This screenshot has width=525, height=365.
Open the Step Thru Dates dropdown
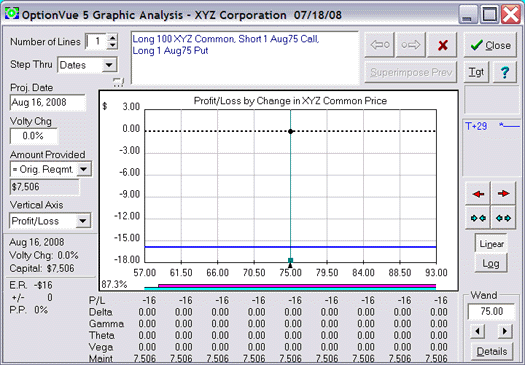[109, 65]
